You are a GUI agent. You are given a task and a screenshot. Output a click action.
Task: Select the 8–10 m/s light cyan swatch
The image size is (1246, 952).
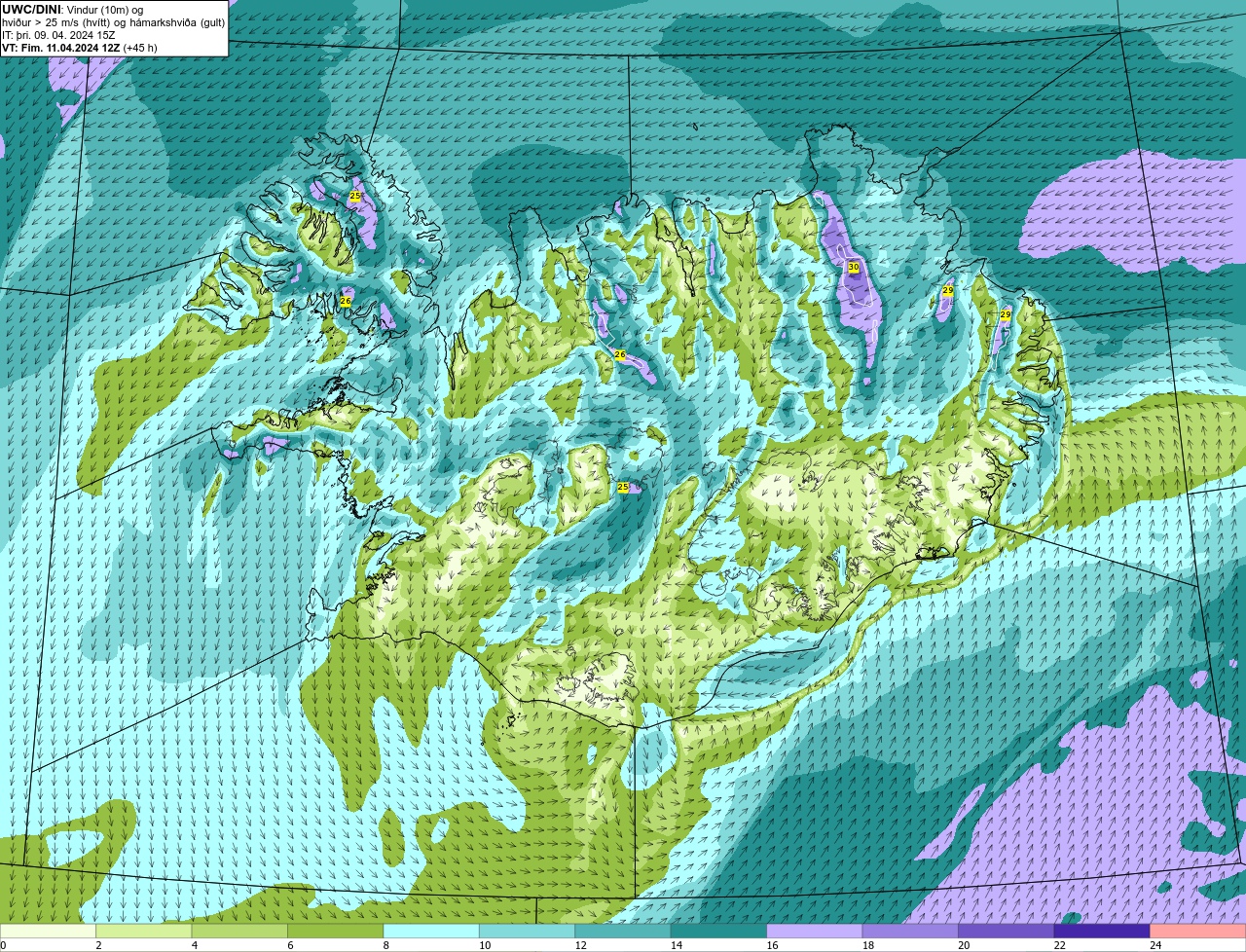click(431, 931)
